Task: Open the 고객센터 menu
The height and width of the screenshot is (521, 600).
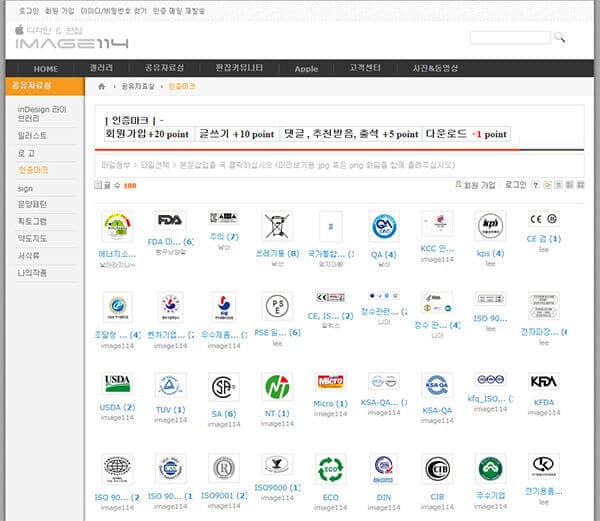Action: pos(365,68)
